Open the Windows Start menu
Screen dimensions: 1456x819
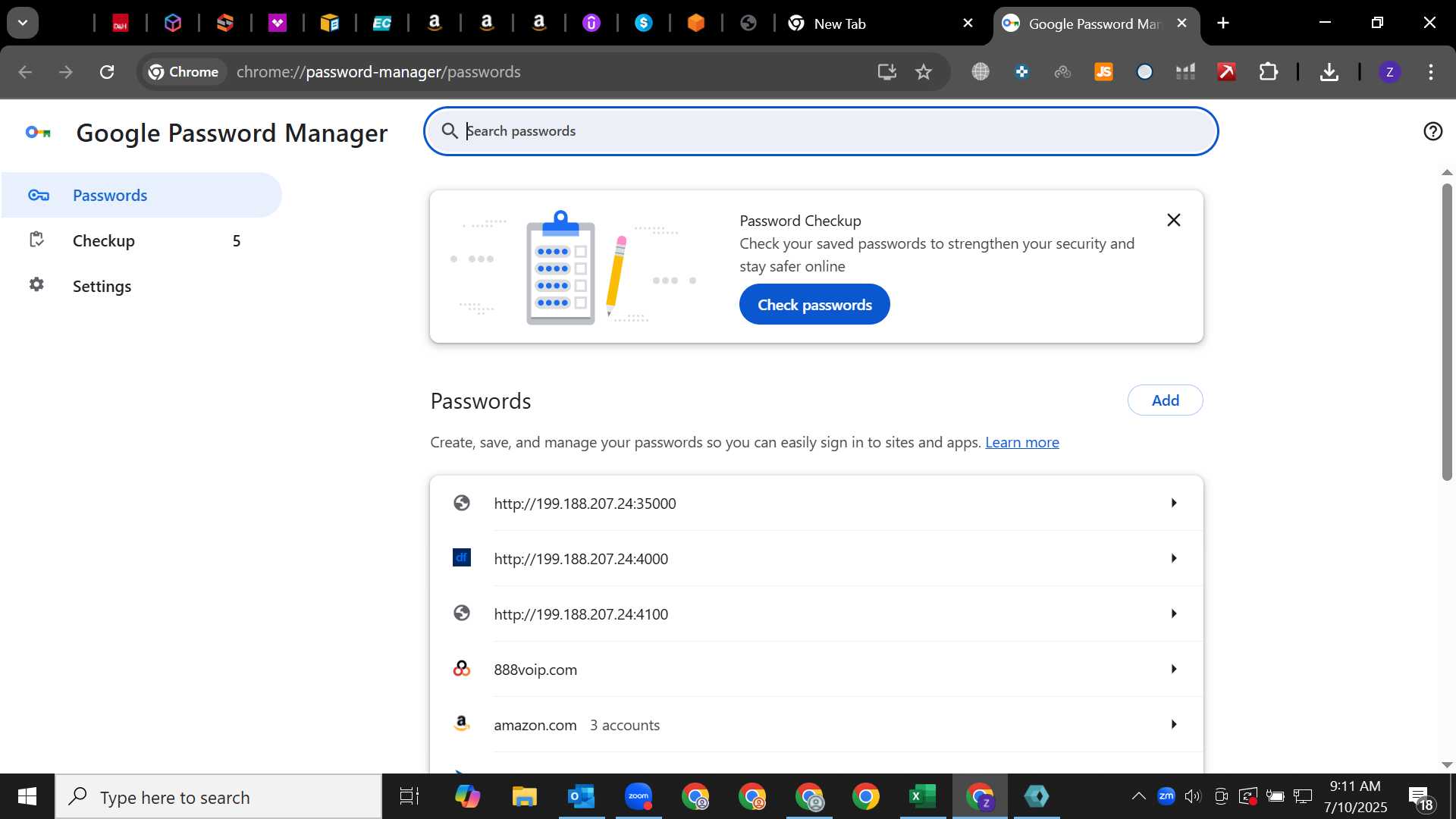coord(27,796)
